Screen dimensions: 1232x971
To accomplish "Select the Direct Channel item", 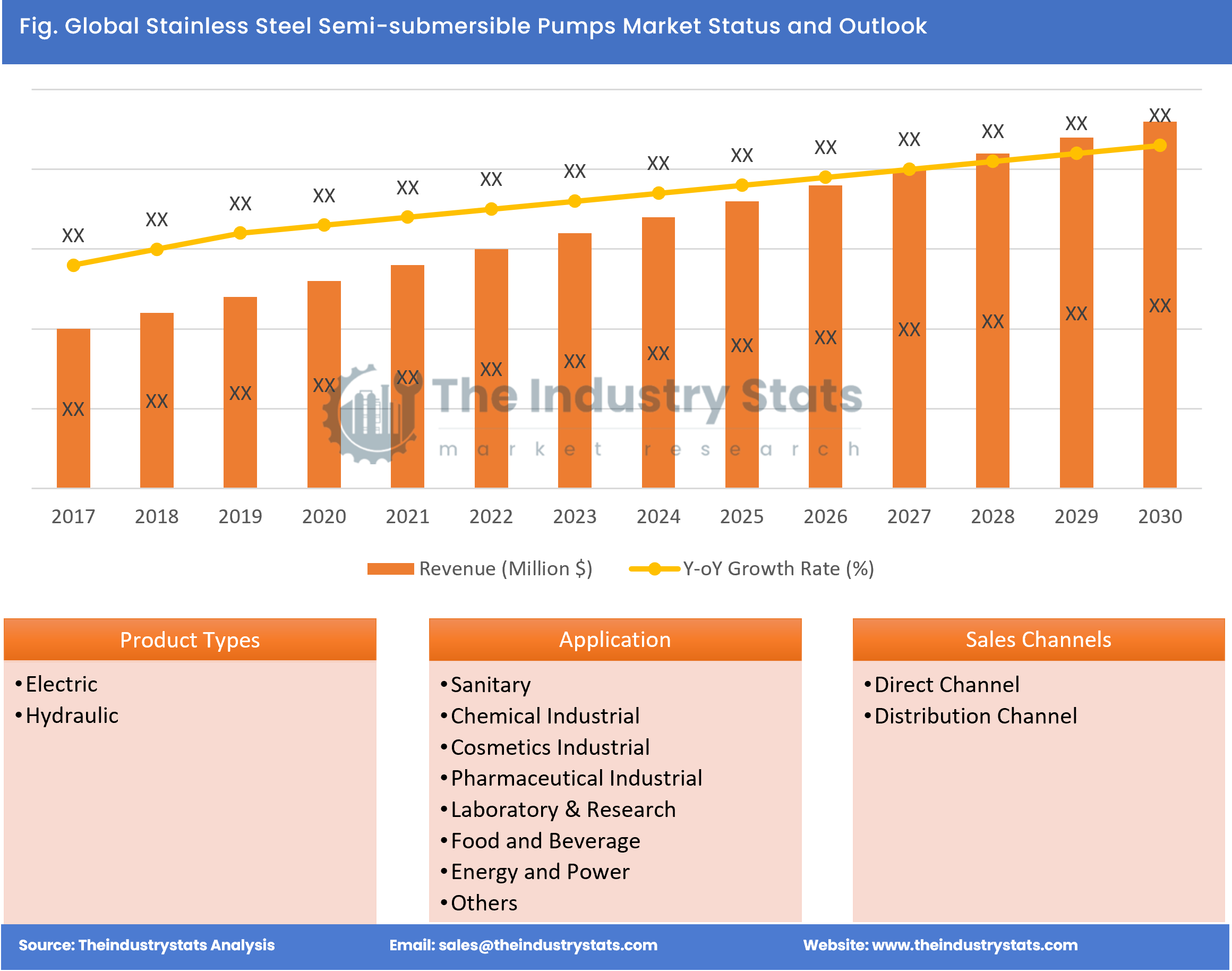I will point(947,685).
